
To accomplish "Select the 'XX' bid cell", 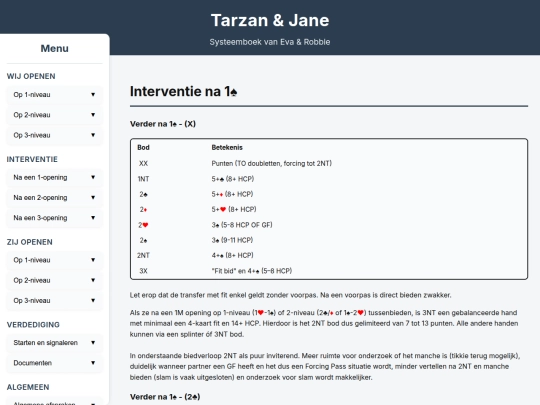I will pyautogui.click(x=143, y=164).
